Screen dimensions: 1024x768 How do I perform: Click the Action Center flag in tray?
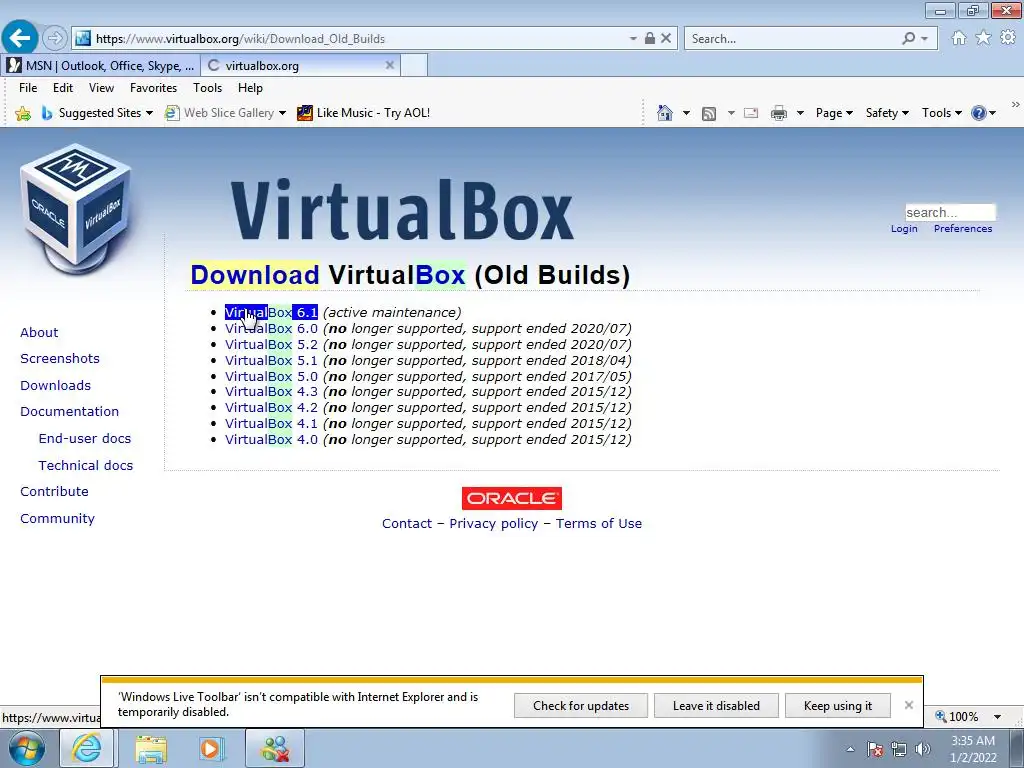click(x=875, y=749)
